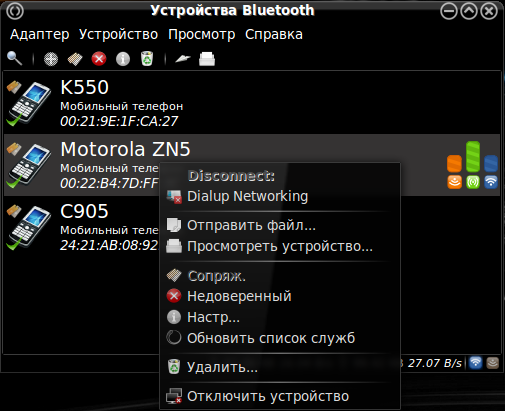
Task: Click the green link quality bar
Action: (x=473, y=156)
